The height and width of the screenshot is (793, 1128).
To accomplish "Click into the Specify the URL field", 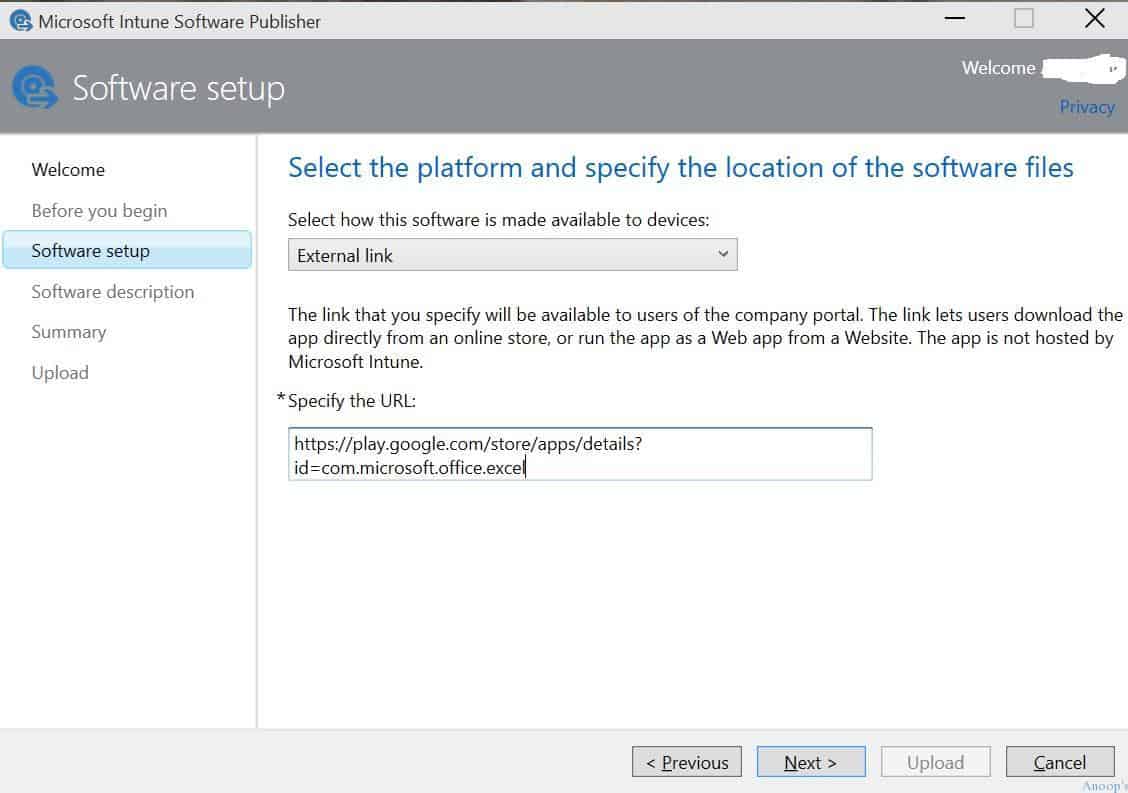I will coord(580,454).
